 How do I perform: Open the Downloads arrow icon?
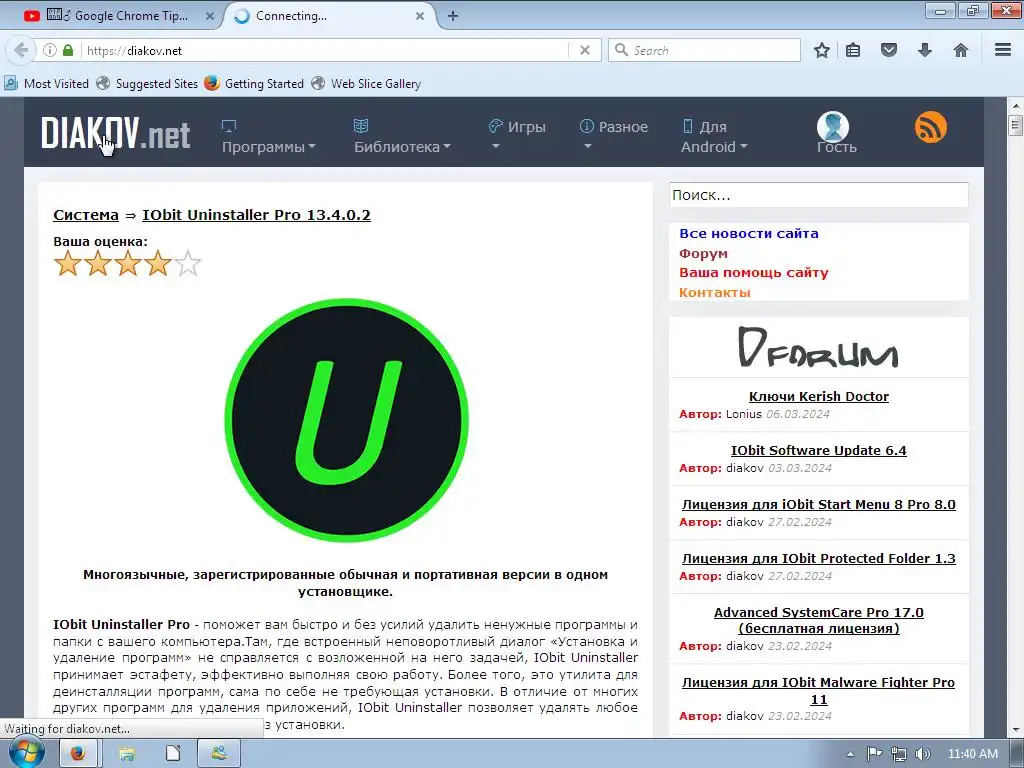tap(925, 50)
